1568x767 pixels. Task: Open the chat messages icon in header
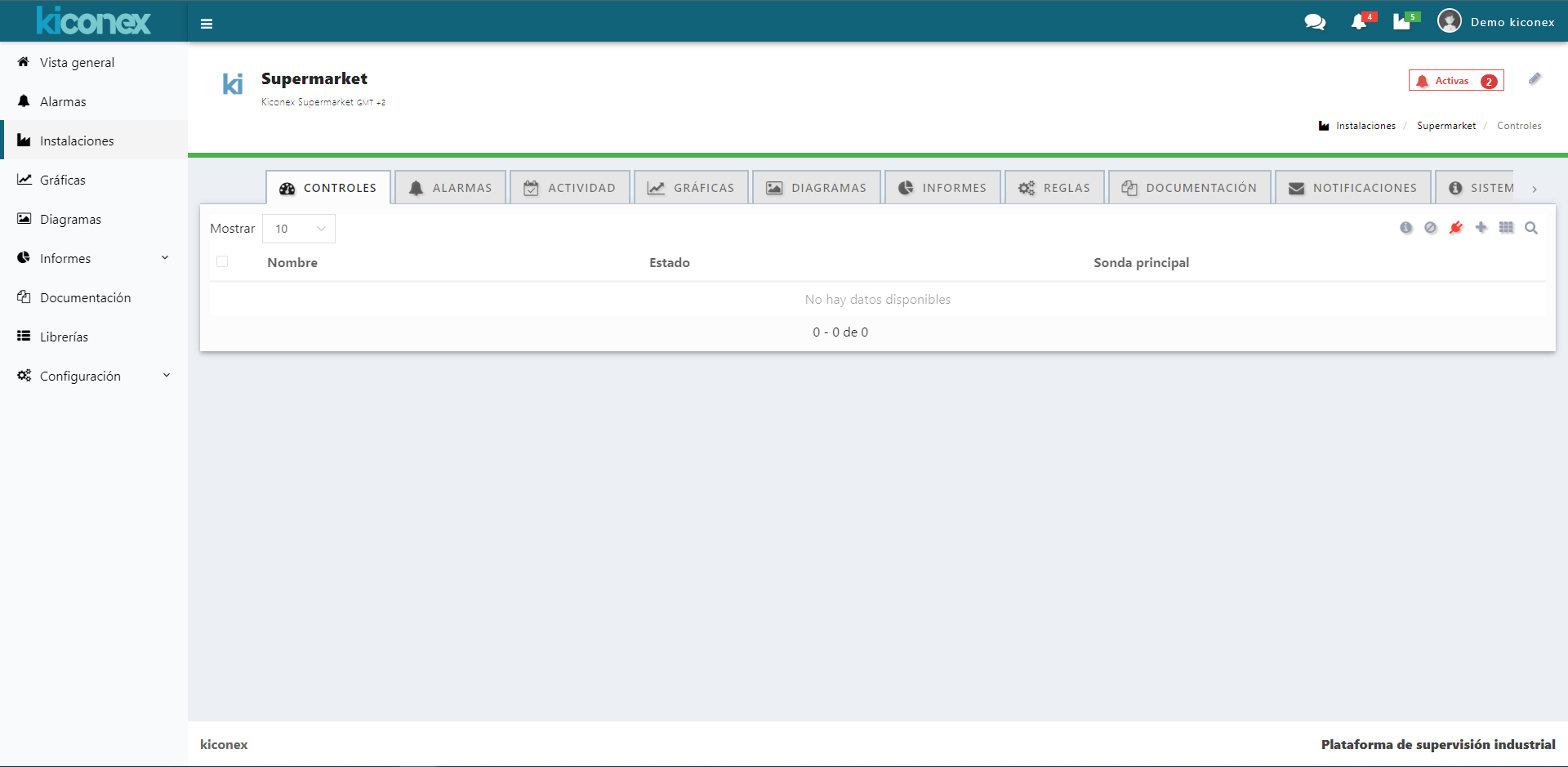tap(1314, 22)
